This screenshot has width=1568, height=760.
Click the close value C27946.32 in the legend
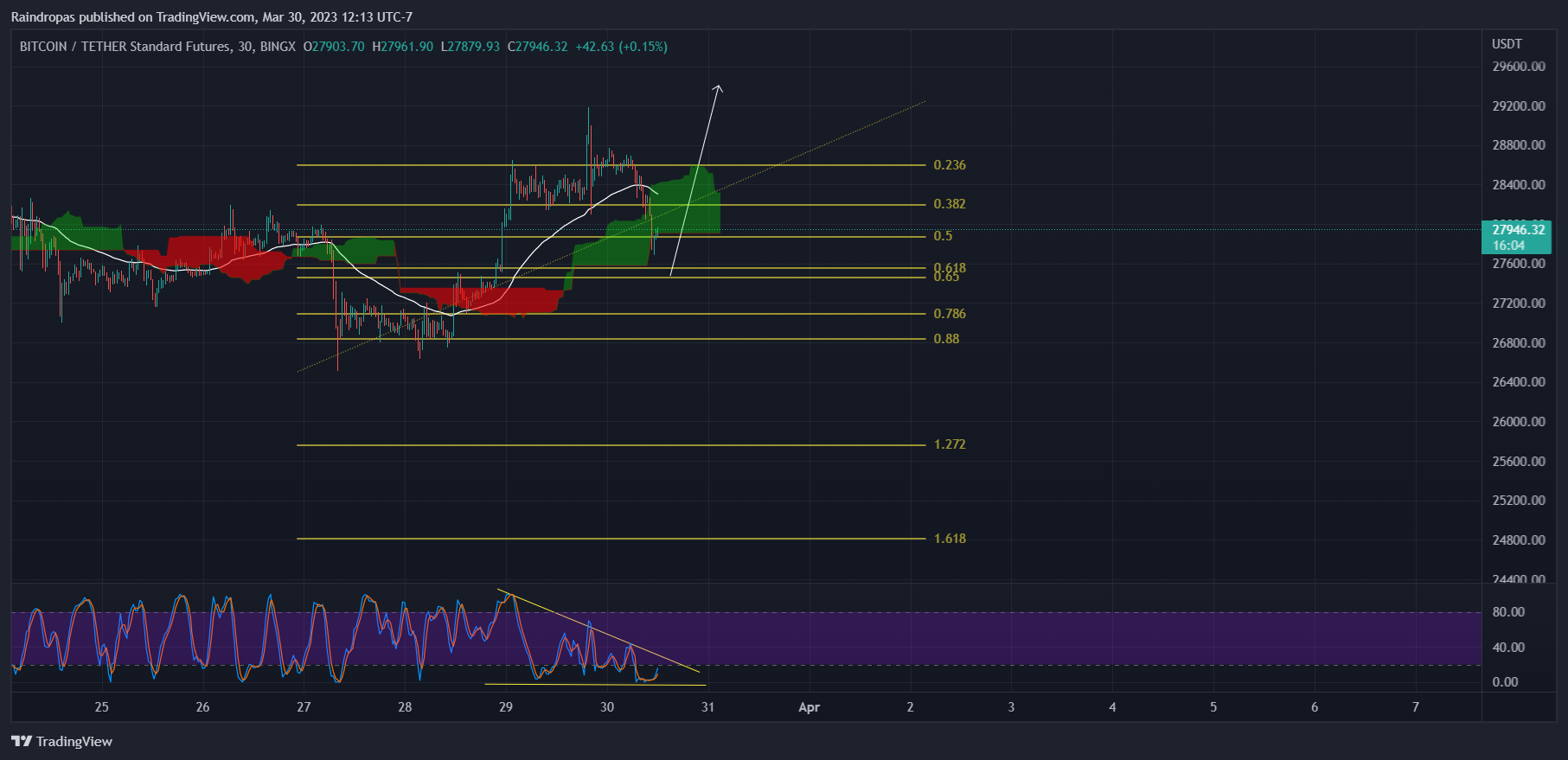(537, 47)
